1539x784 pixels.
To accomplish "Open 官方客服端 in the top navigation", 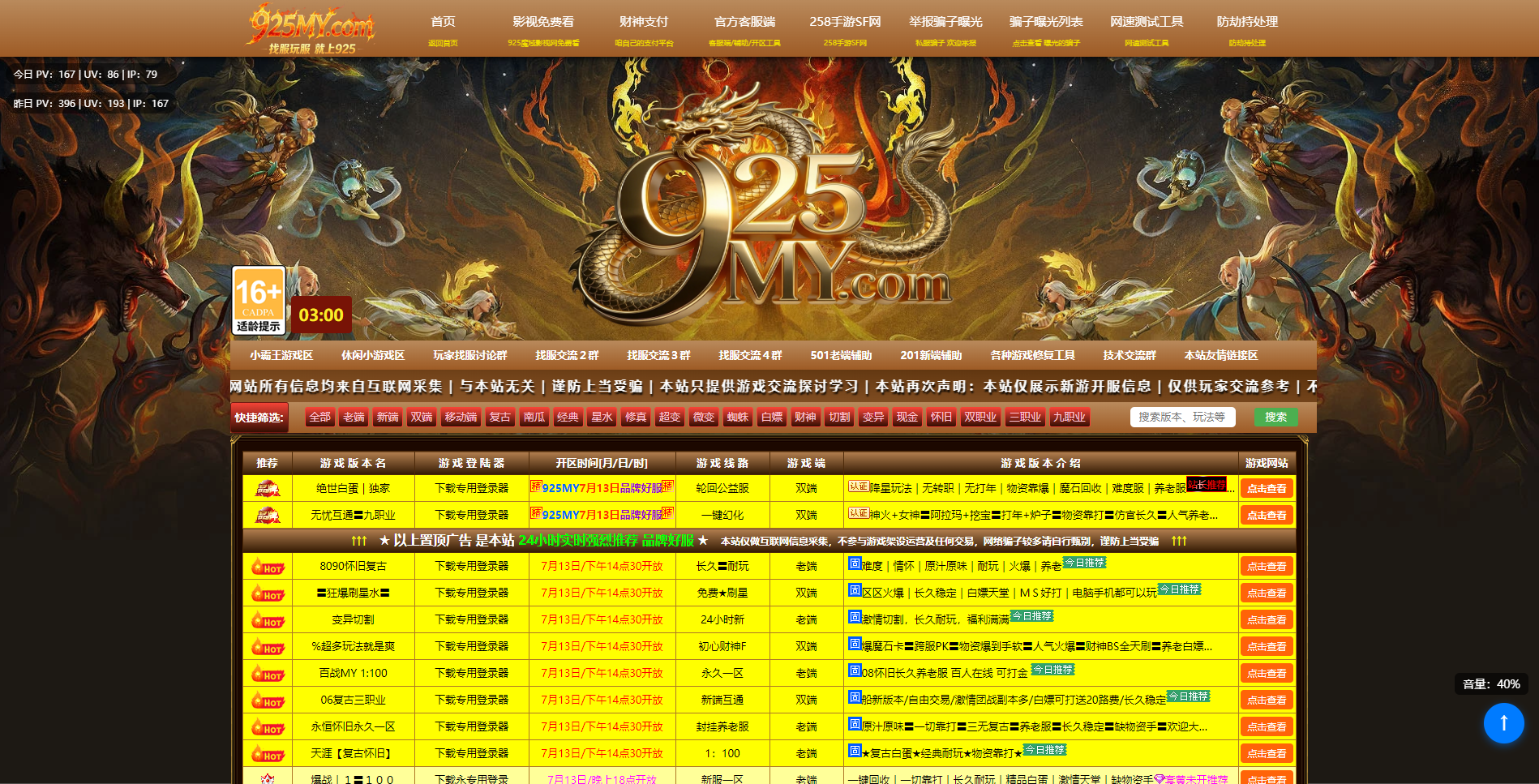I will 744,22.
